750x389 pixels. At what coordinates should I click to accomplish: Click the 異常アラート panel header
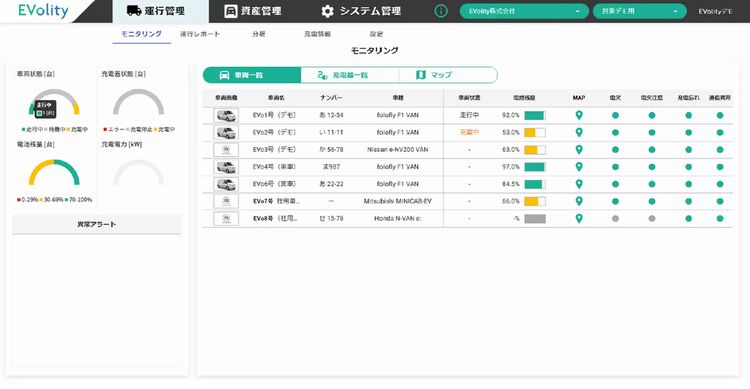[97, 224]
